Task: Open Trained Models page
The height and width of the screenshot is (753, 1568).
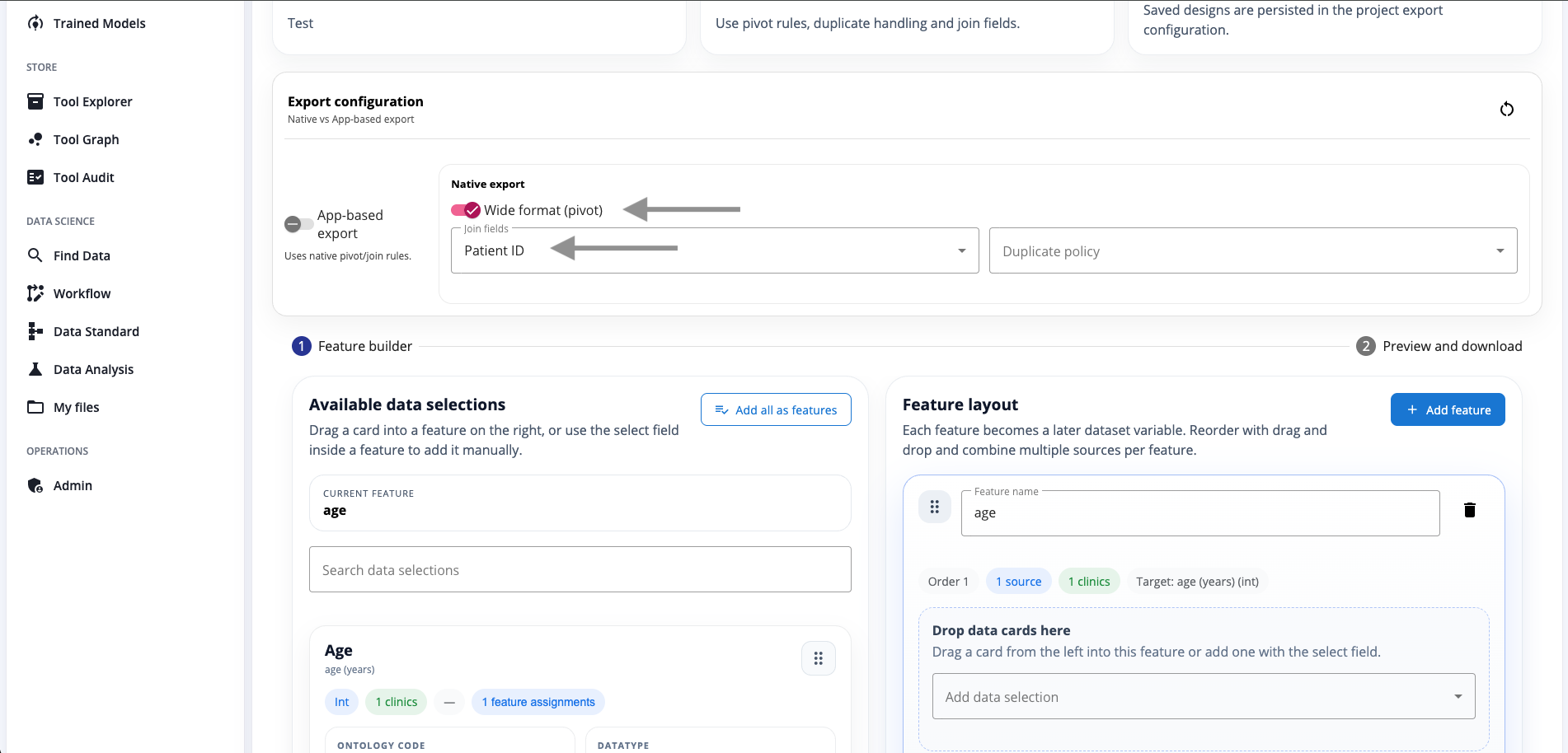Action: pyautogui.click(x=100, y=23)
